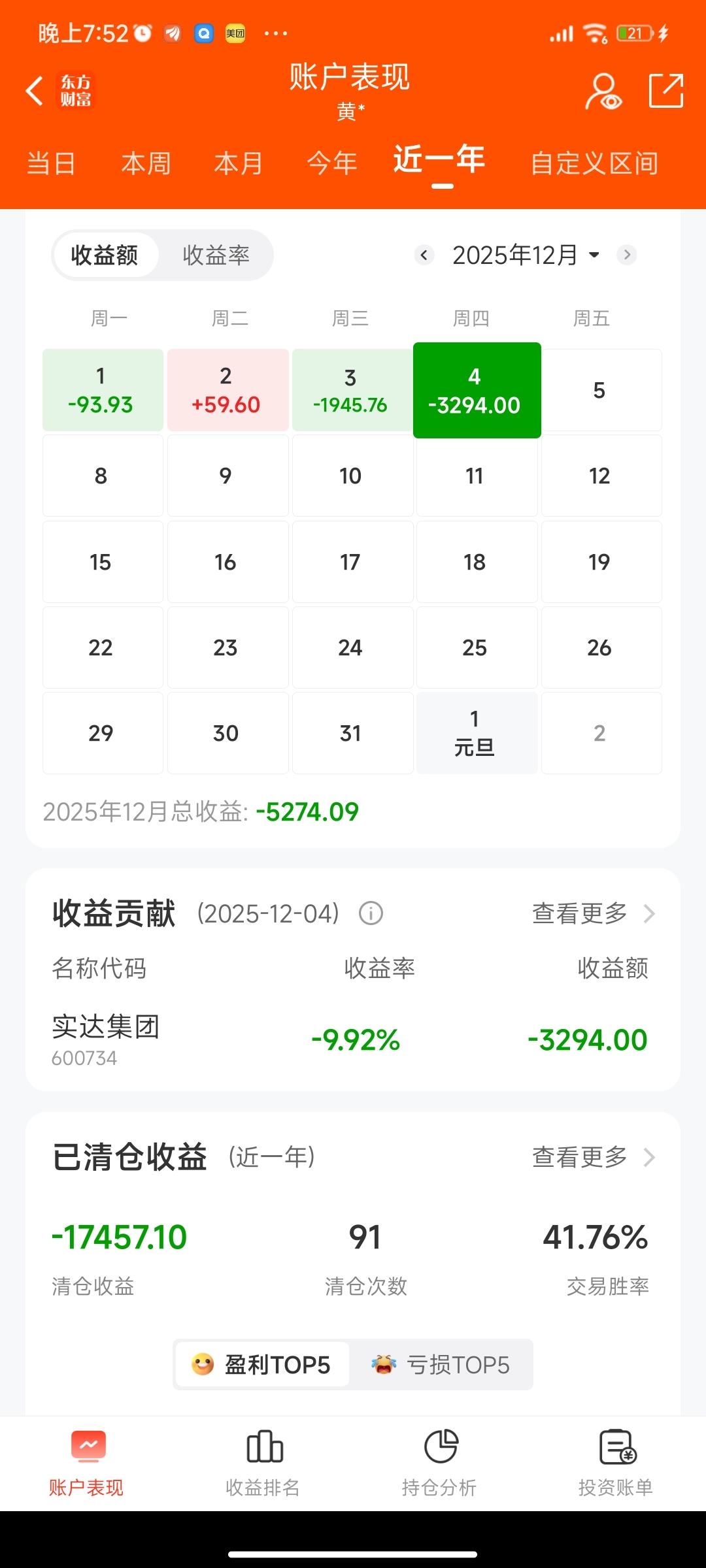Select December 3 calendar cell
The image size is (706, 1568).
[351, 390]
